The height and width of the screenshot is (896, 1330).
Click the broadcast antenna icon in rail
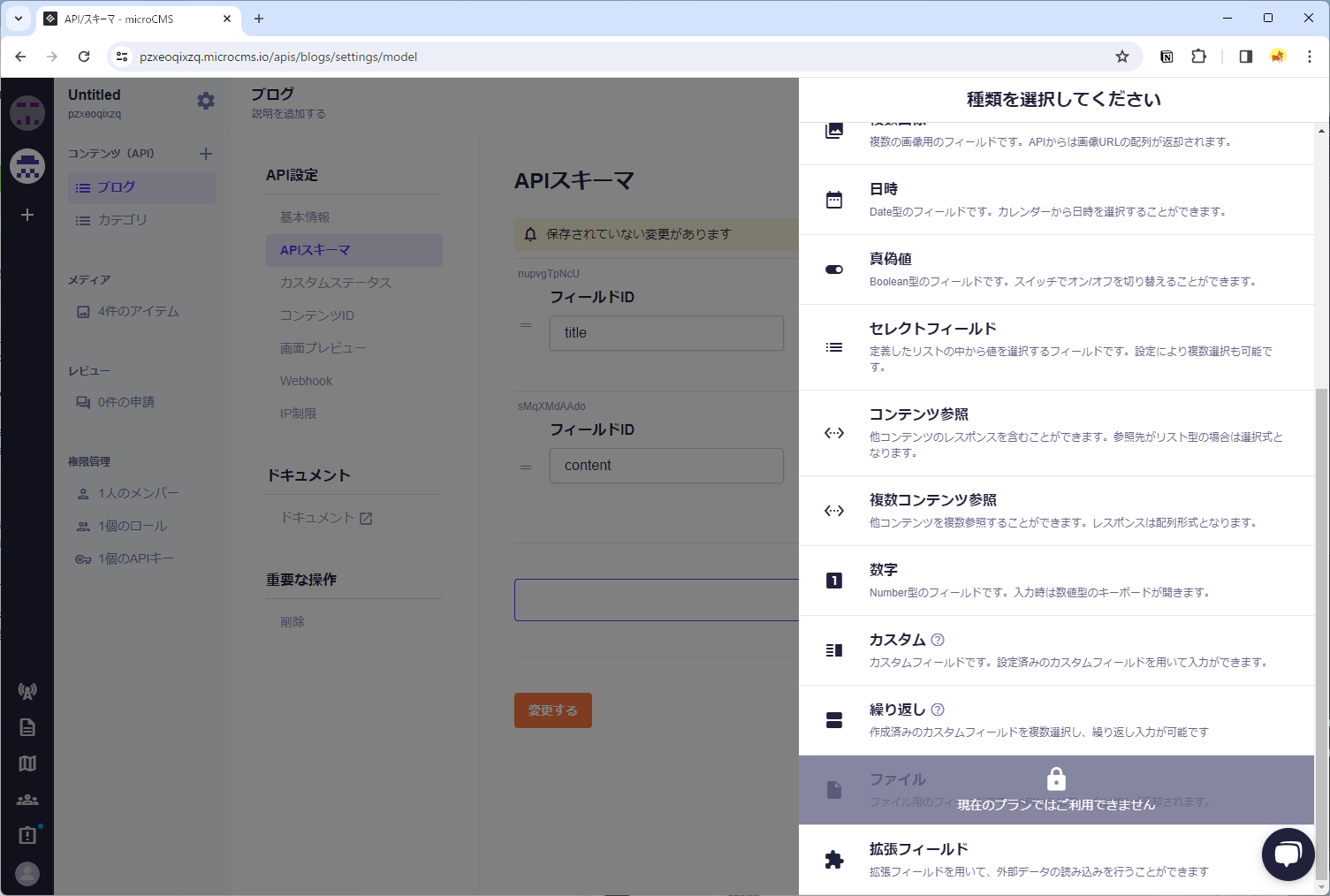(27, 691)
